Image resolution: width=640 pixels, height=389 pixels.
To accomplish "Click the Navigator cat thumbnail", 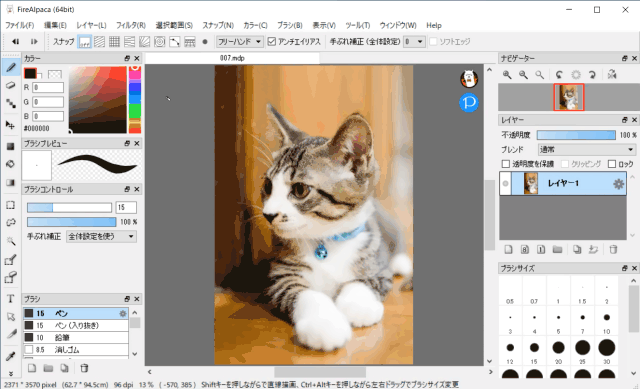I will tap(569, 97).
